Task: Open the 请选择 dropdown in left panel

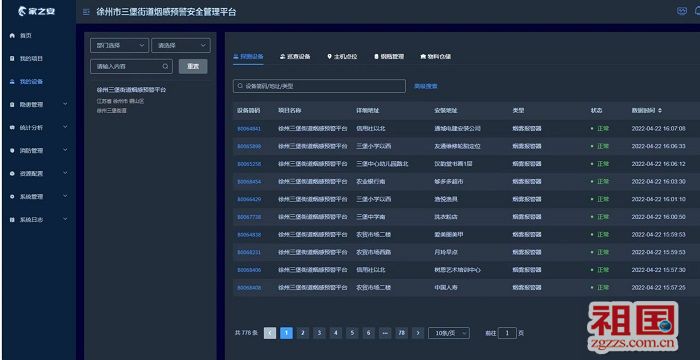Action: (x=181, y=45)
